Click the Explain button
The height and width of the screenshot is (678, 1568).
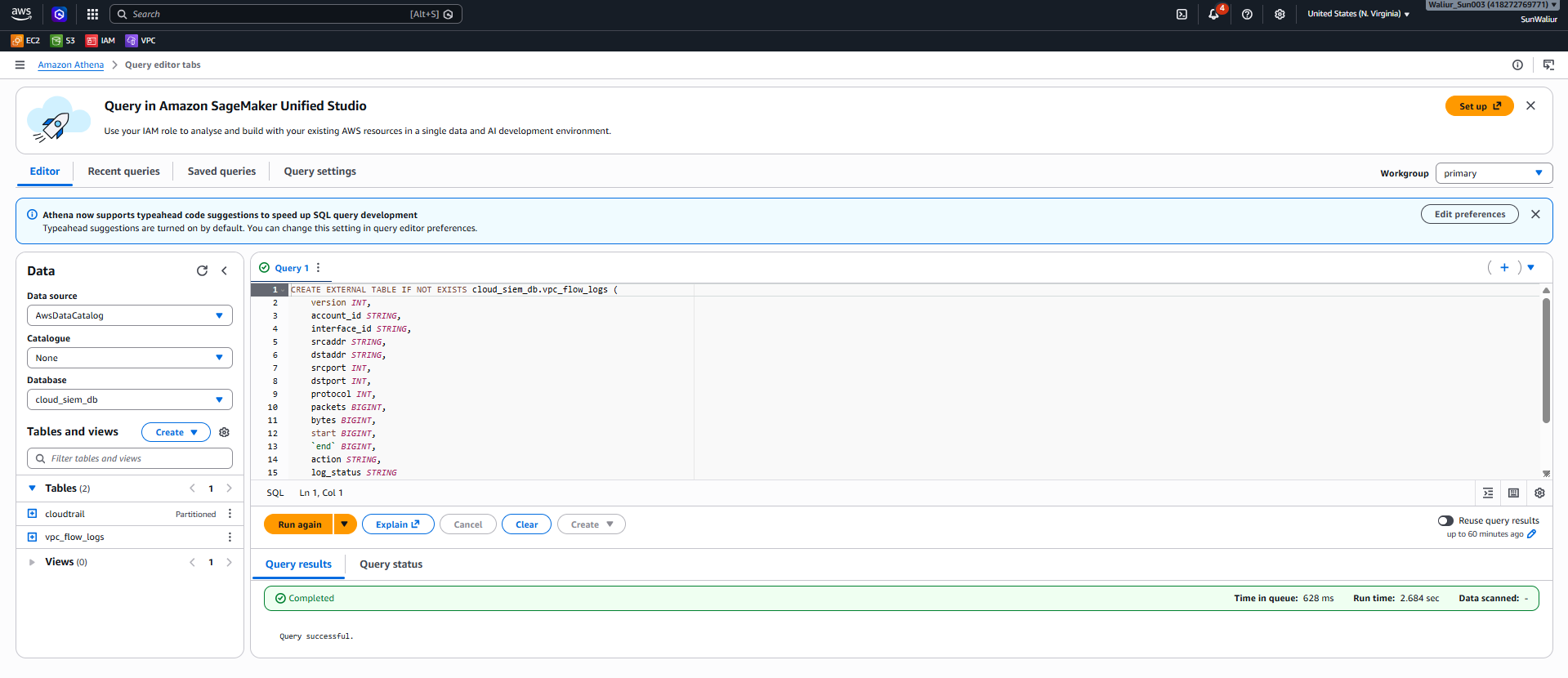(x=398, y=524)
